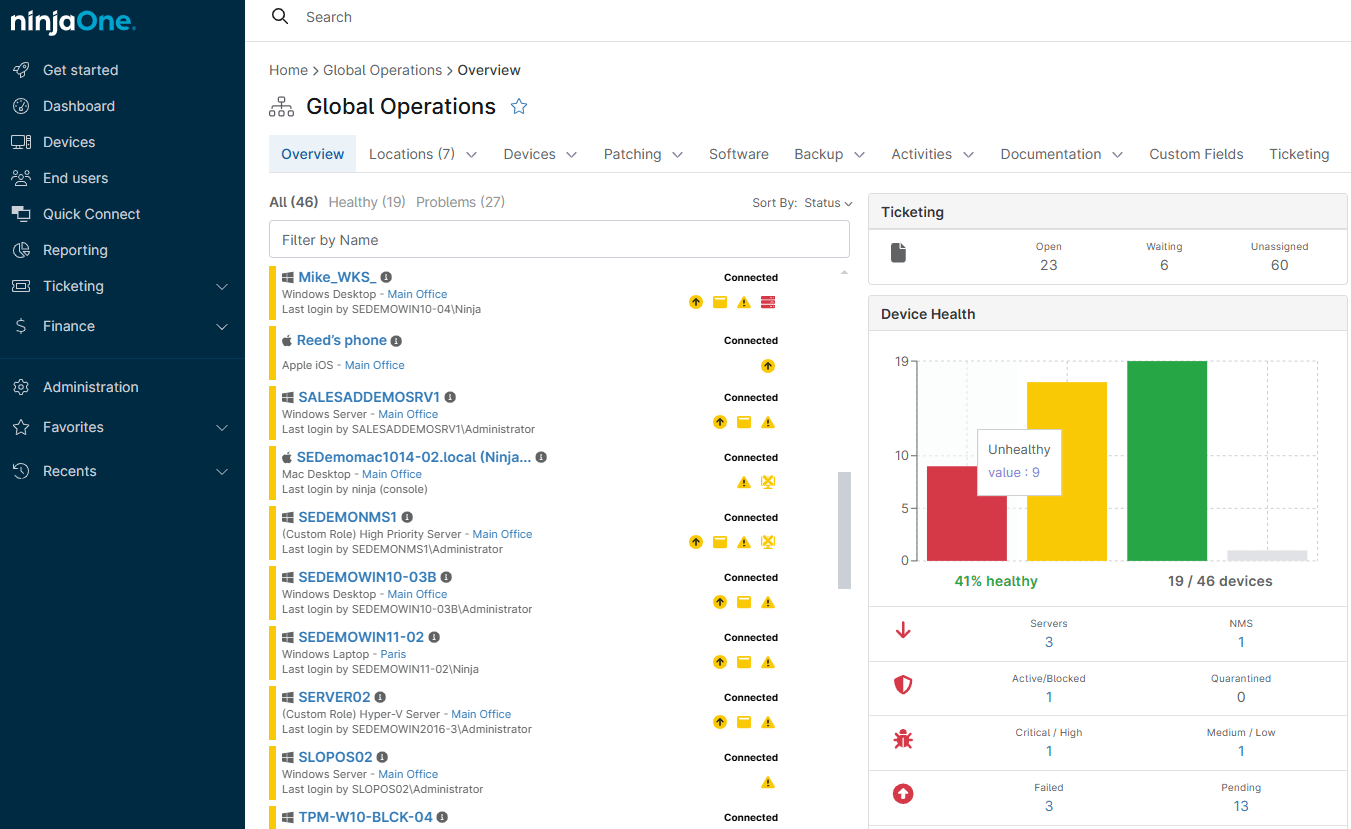The image size is (1351, 829).
Task: Open the Patching dropdown
Action: coord(643,154)
